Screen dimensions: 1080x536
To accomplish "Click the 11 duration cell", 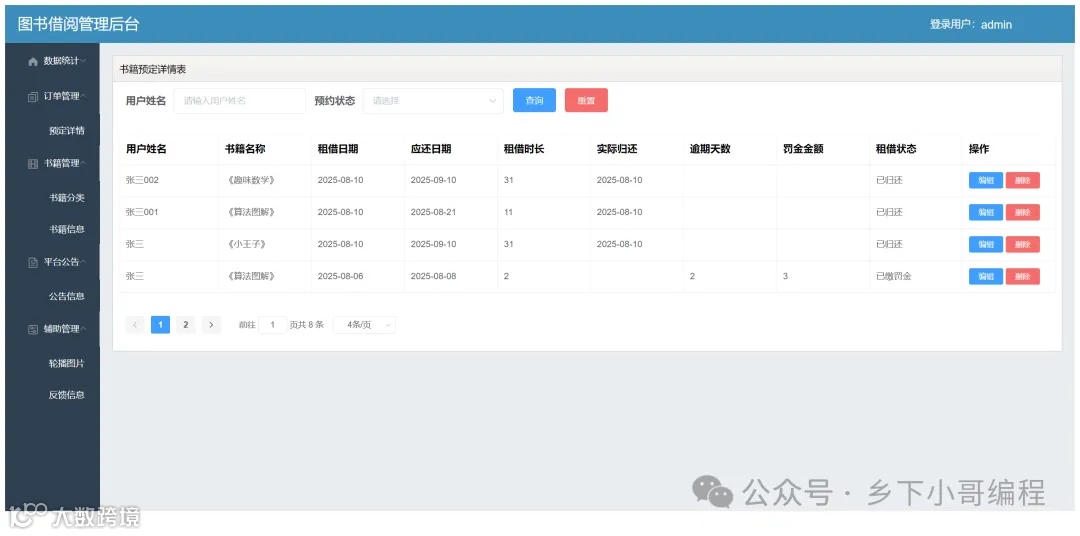I will pyautogui.click(x=508, y=212).
